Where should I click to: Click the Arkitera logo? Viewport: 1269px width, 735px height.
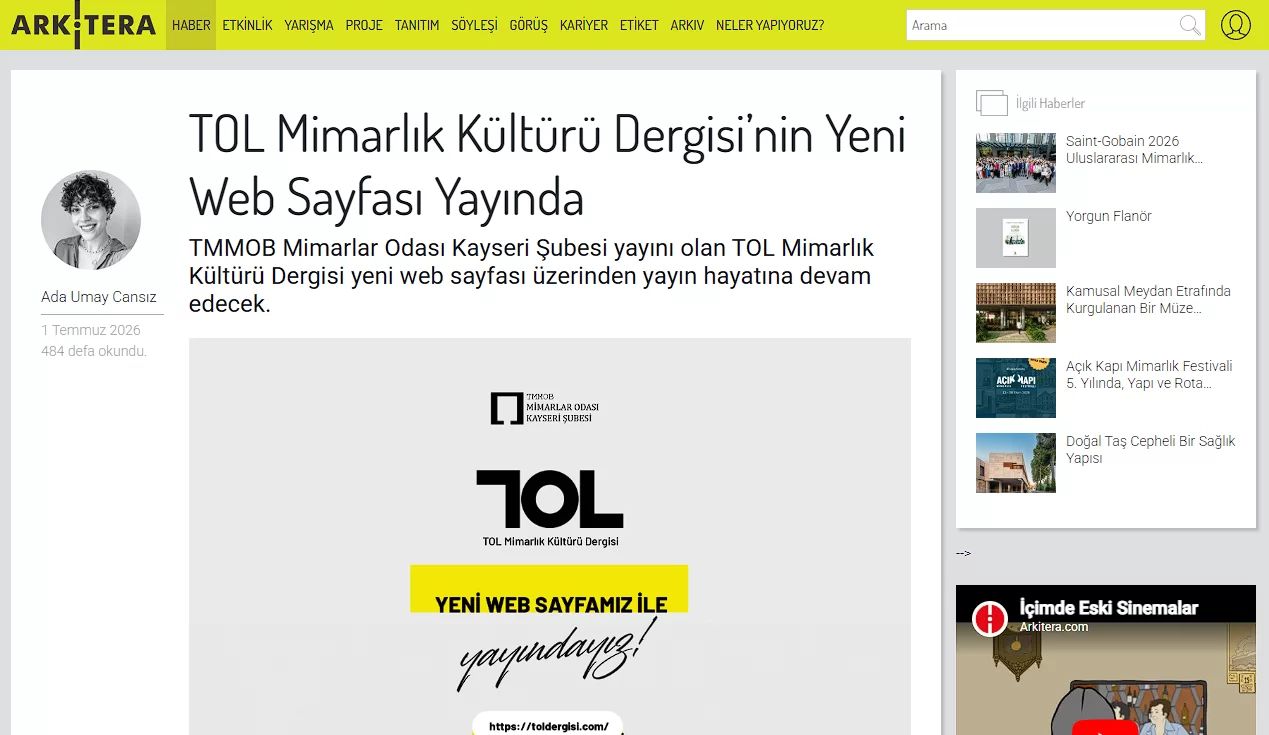pyautogui.click(x=83, y=25)
